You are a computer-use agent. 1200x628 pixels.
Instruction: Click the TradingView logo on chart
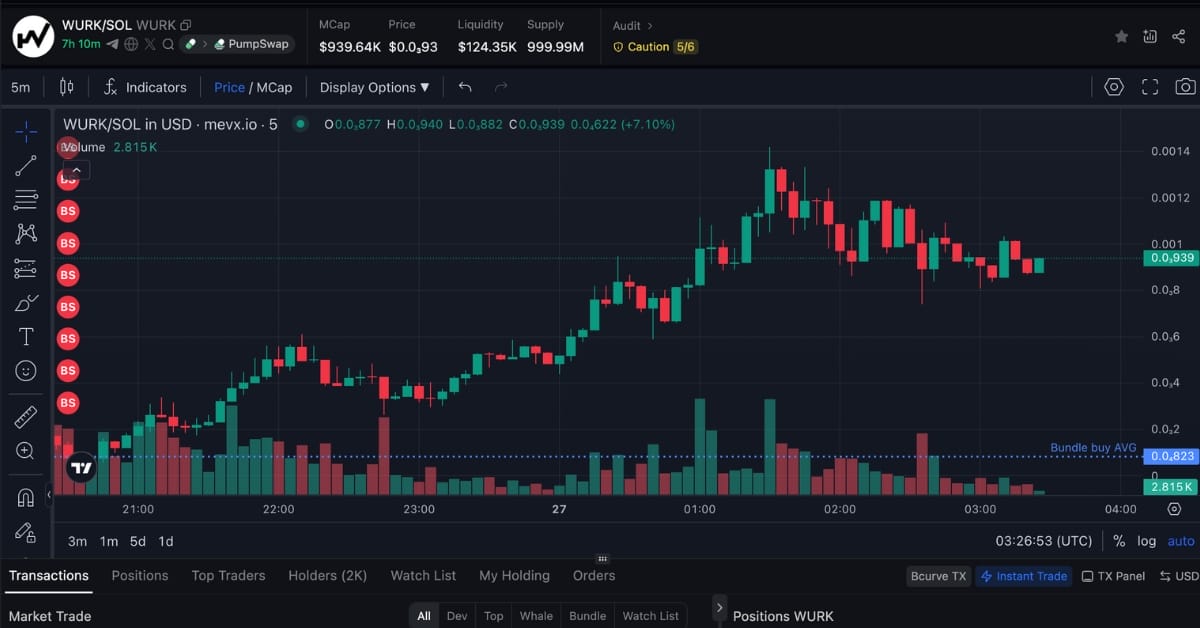pyautogui.click(x=81, y=467)
